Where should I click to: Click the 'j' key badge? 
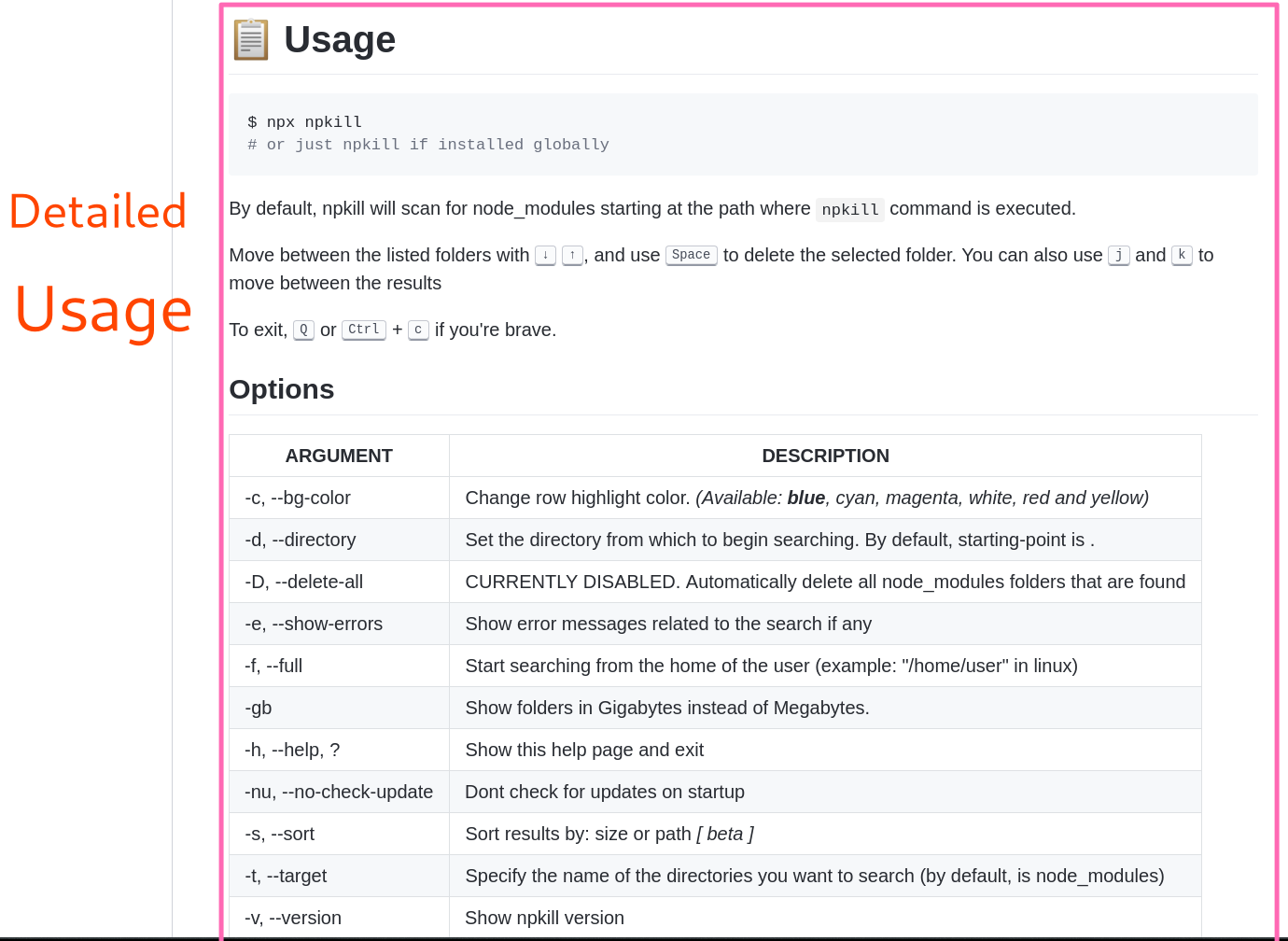click(x=1118, y=255)
